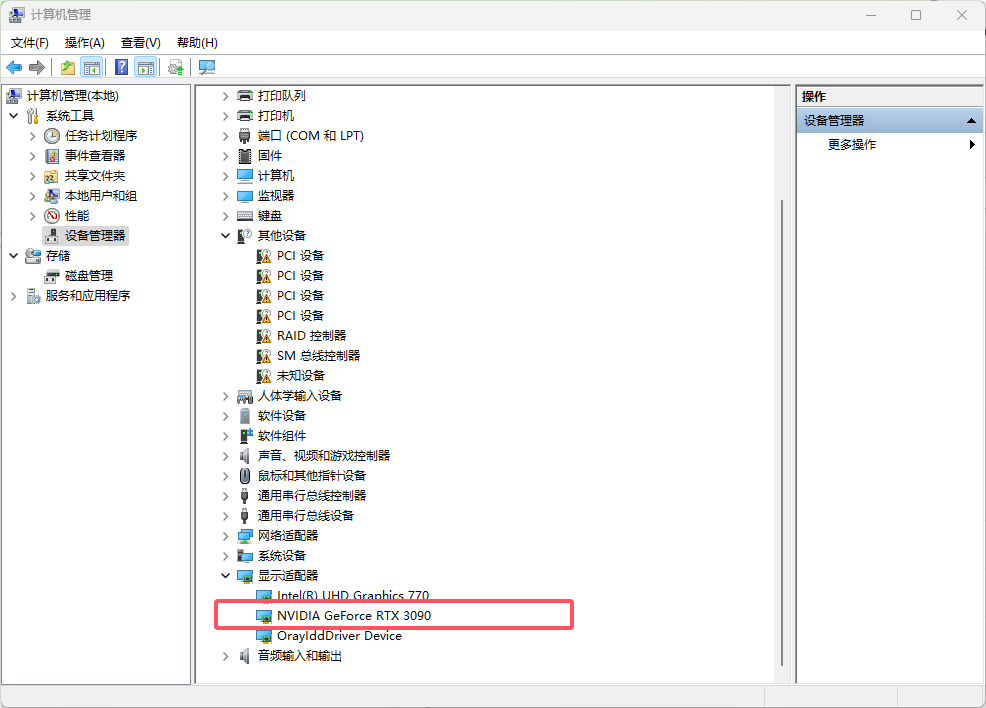986x708 pixels.
Task: Click the 人体学输入设备 icon
Action: click(x=245, y=396)
